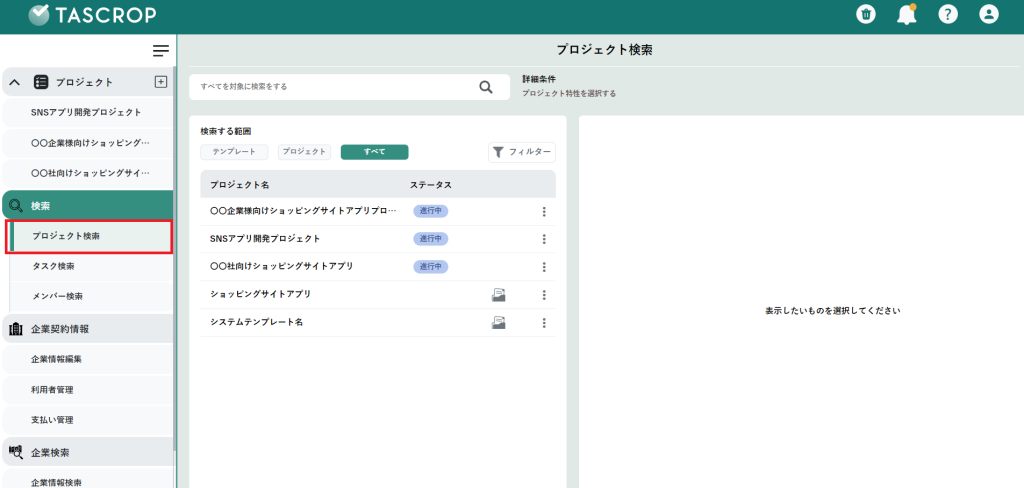Viewport: 1024px width, 488px height.
Task: Click the プロジェクト名 column header
Action: pos(240,185)
